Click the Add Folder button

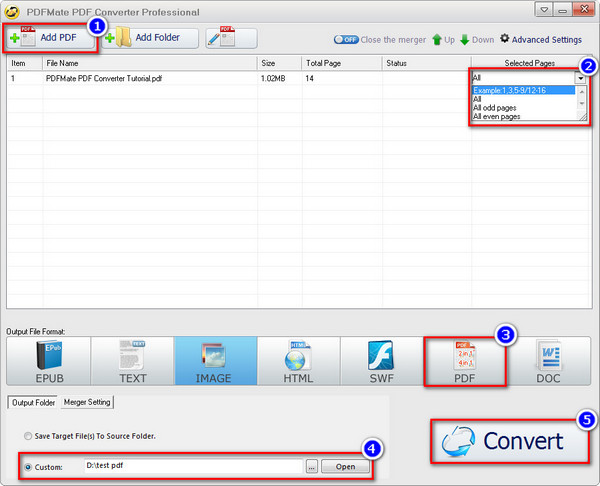(150, 38)
